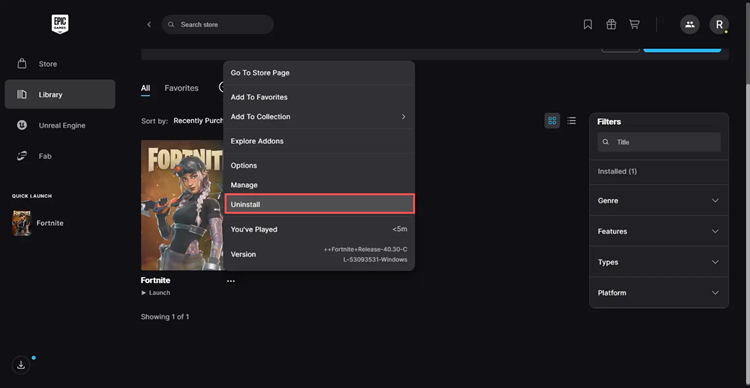
Task: Click Fortnite's three-dot menu button
Action: (x=231, y=281)
